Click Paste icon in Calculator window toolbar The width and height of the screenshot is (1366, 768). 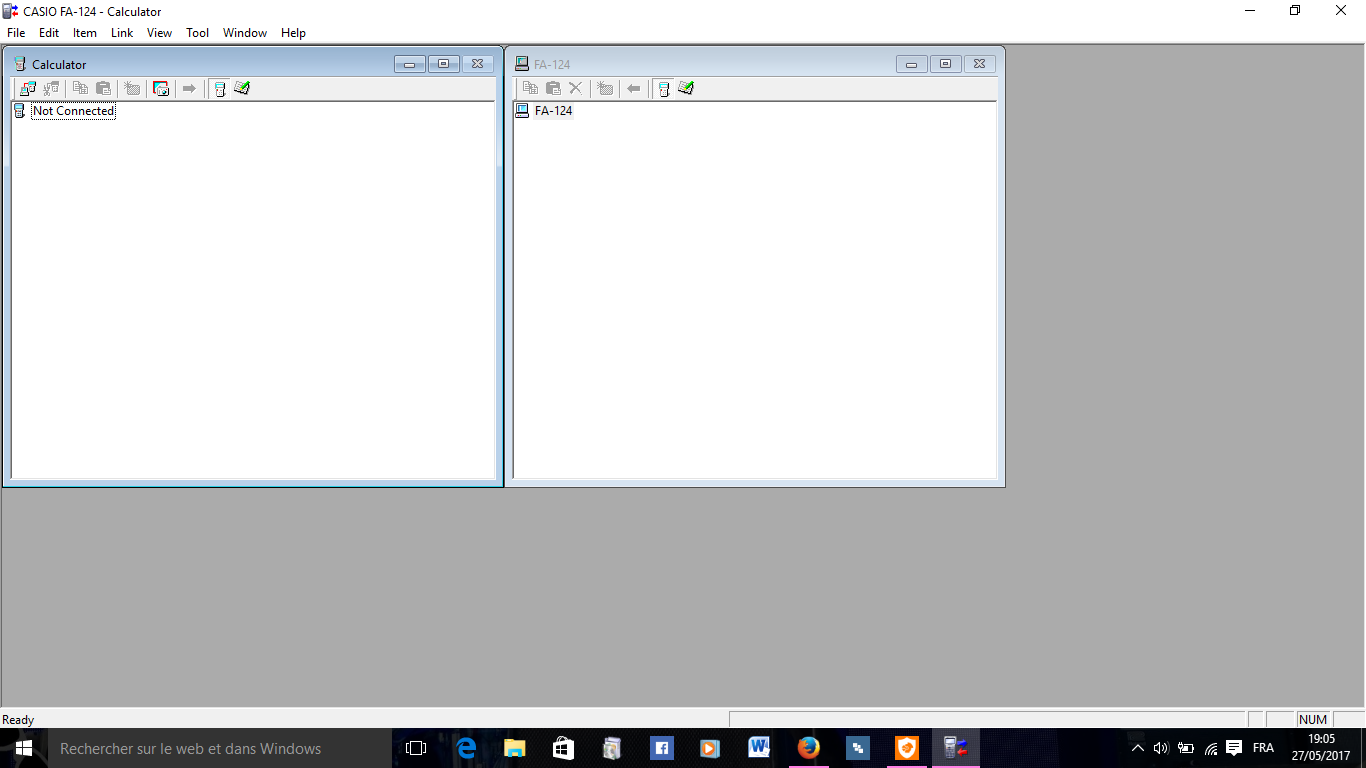[x=103, y=89]
